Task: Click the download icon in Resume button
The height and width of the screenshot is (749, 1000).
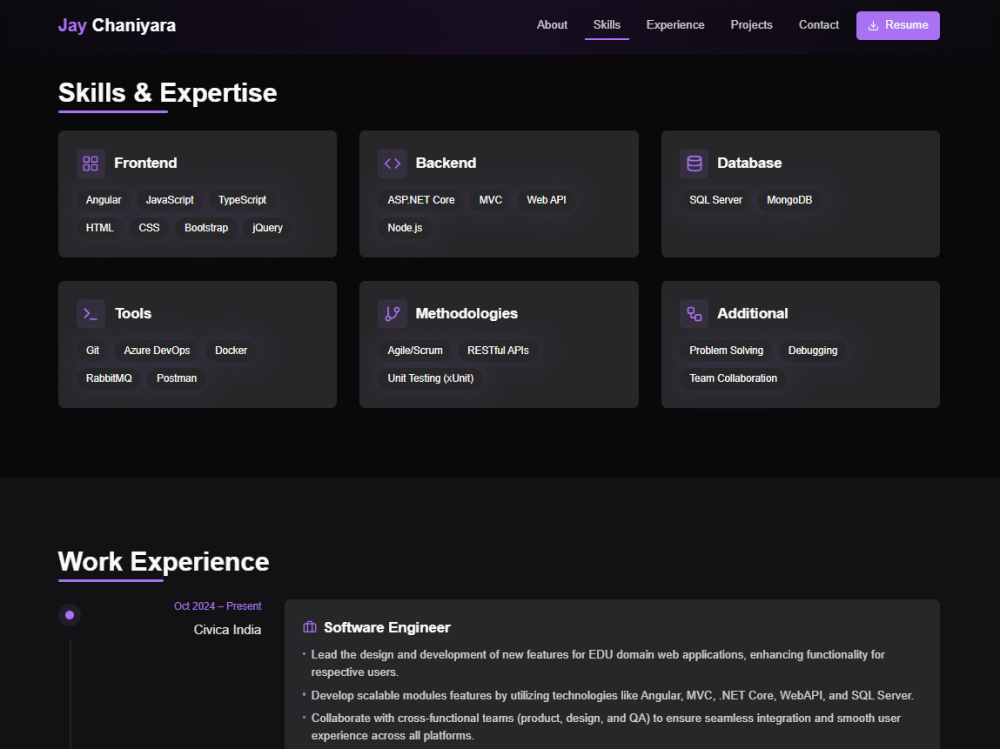Action: (x=873, y=26)
